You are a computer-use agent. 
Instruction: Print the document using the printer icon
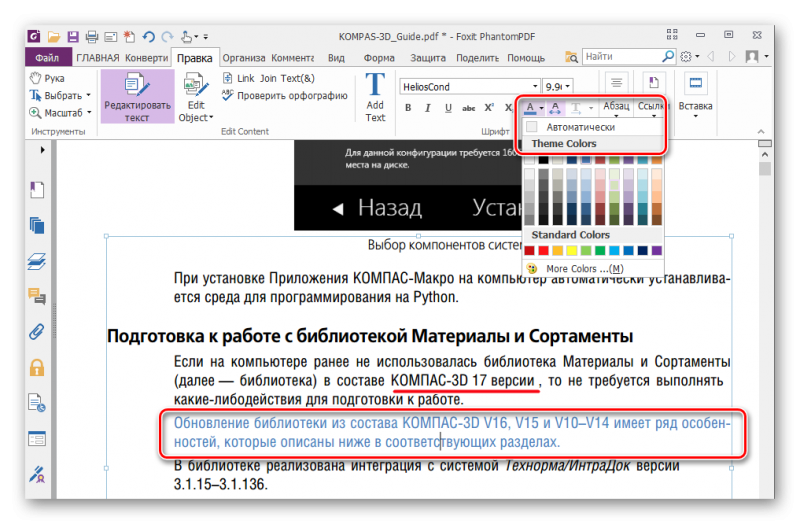[x=92, y=37]
